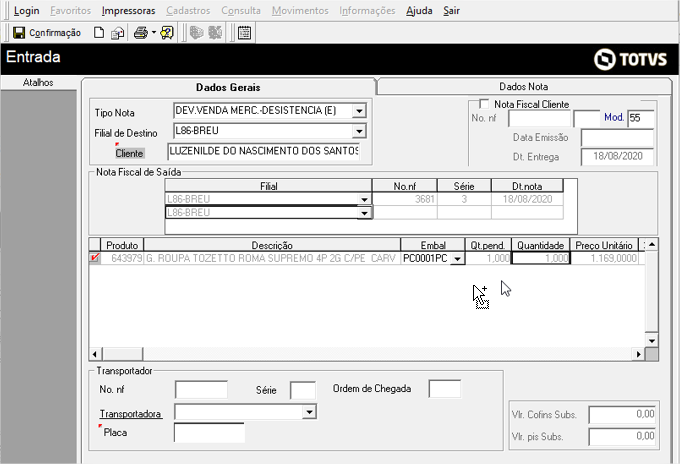
Task: Open first row L86-BREU Filial dropdown
Action: point(364,199)
